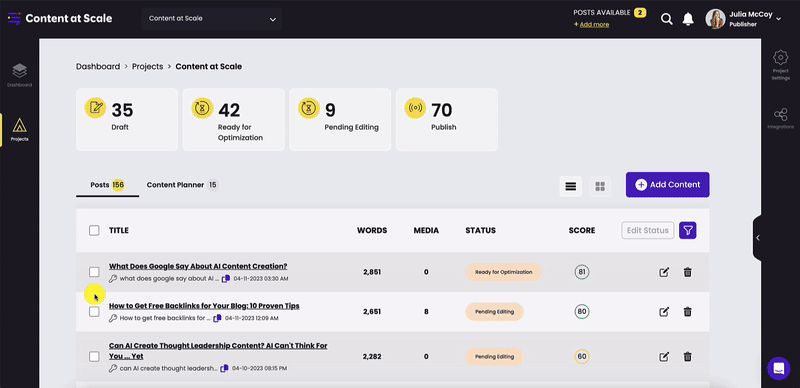Switch to list view
This screenshot has width=800, height=388.
pos(570,186)
